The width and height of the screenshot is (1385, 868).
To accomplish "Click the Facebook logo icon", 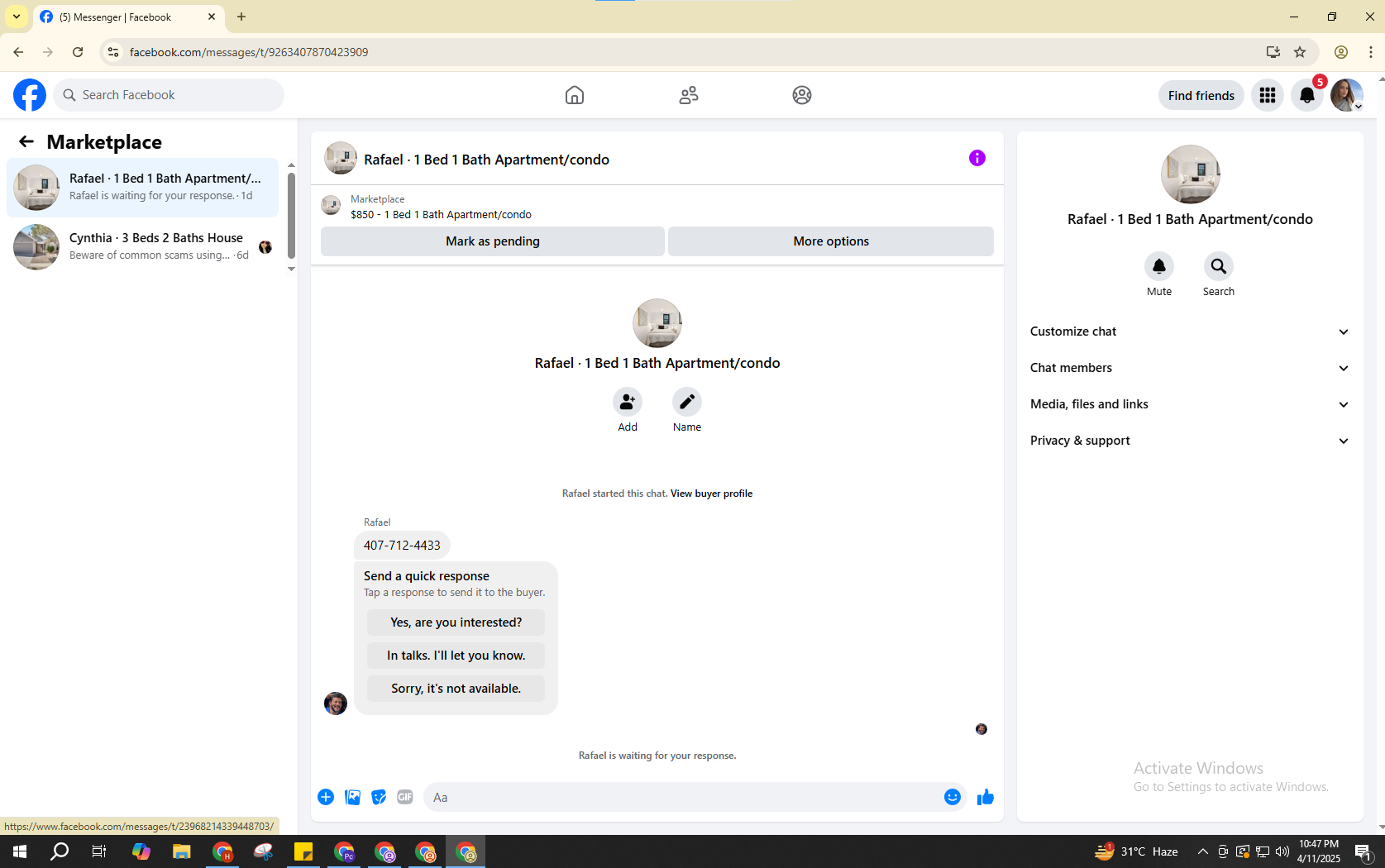I will click(30, 95).
